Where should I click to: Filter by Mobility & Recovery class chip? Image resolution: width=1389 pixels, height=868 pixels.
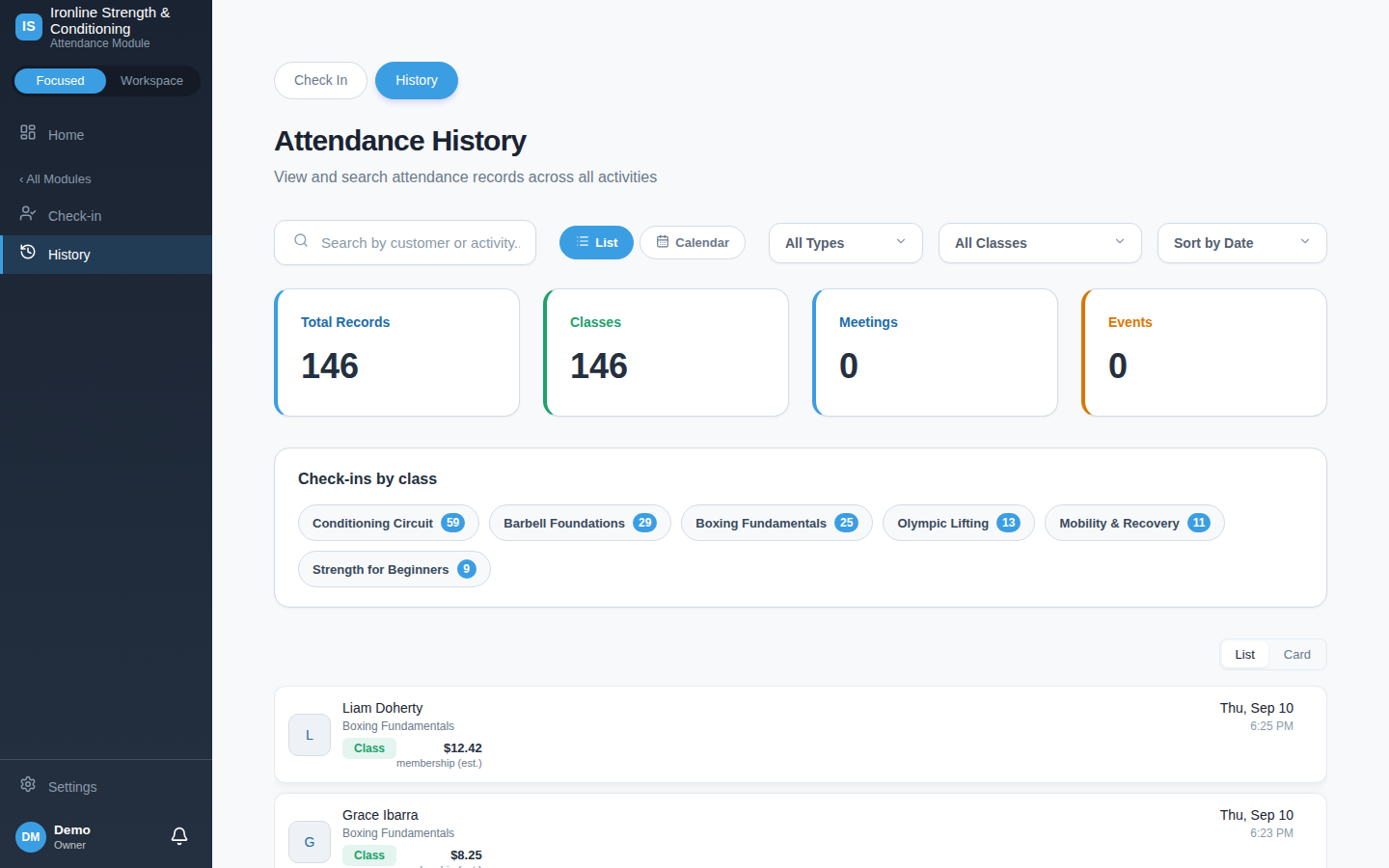tap(1134, 523)
